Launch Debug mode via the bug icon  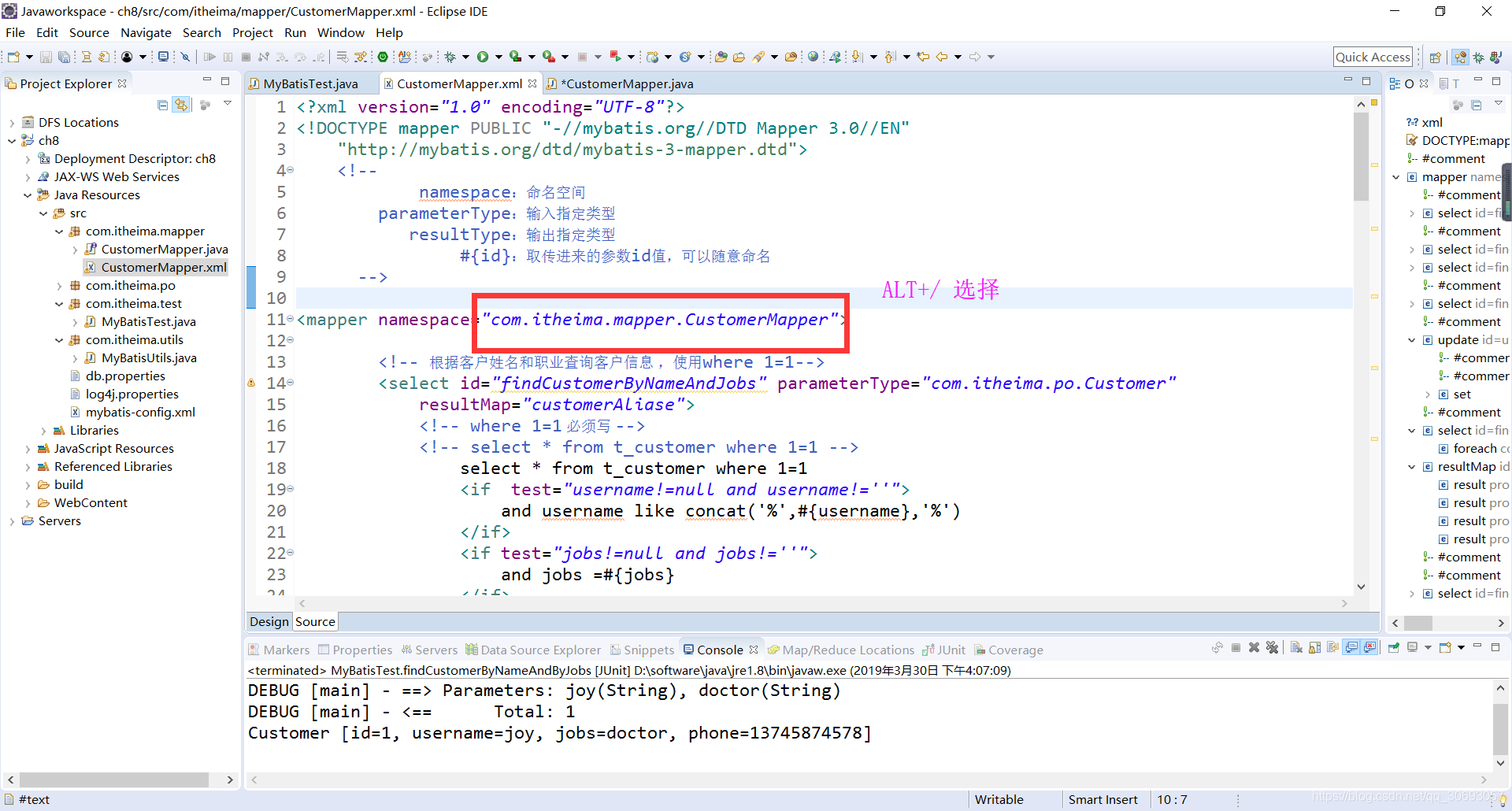[x=451, y=56]
